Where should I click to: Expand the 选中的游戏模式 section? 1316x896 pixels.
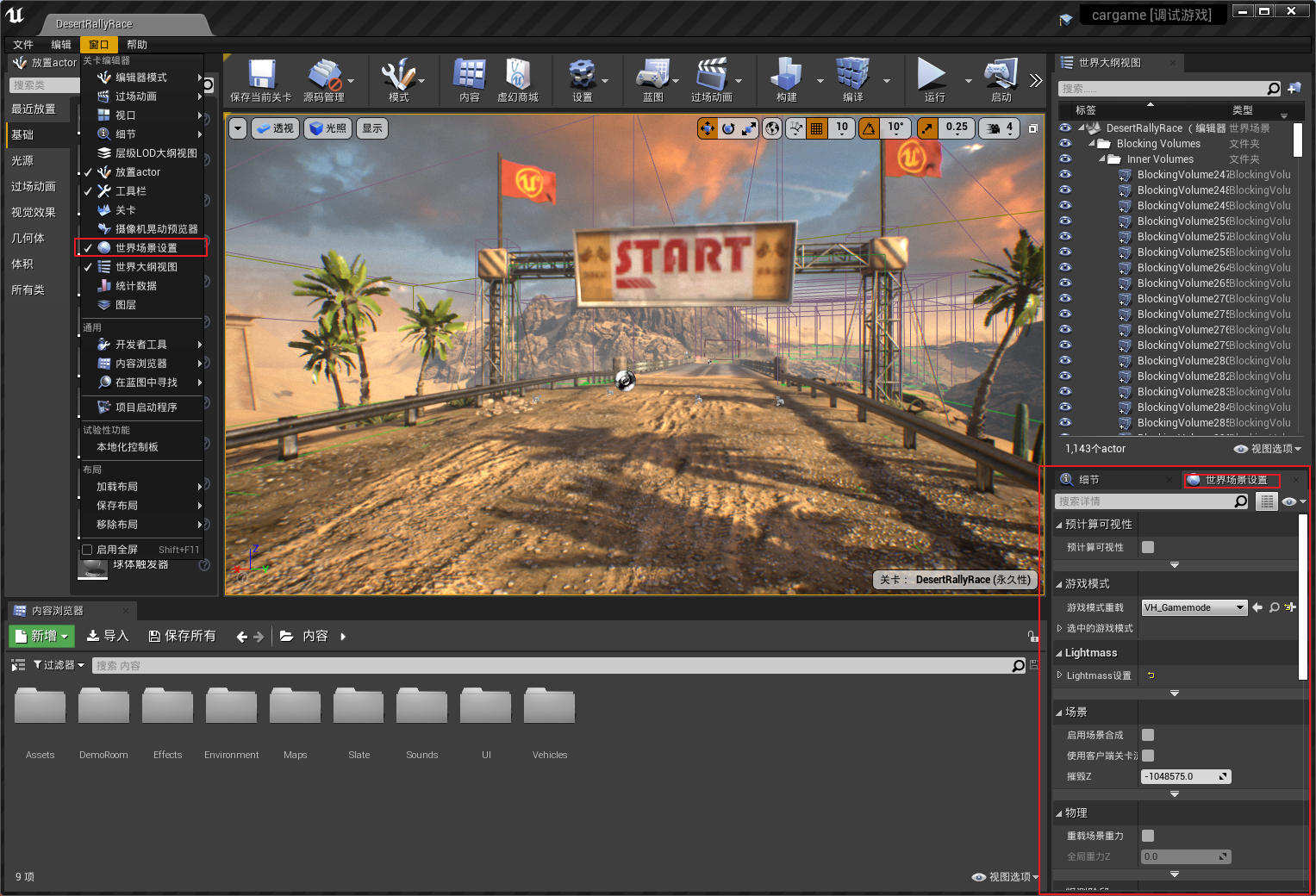1060,628
